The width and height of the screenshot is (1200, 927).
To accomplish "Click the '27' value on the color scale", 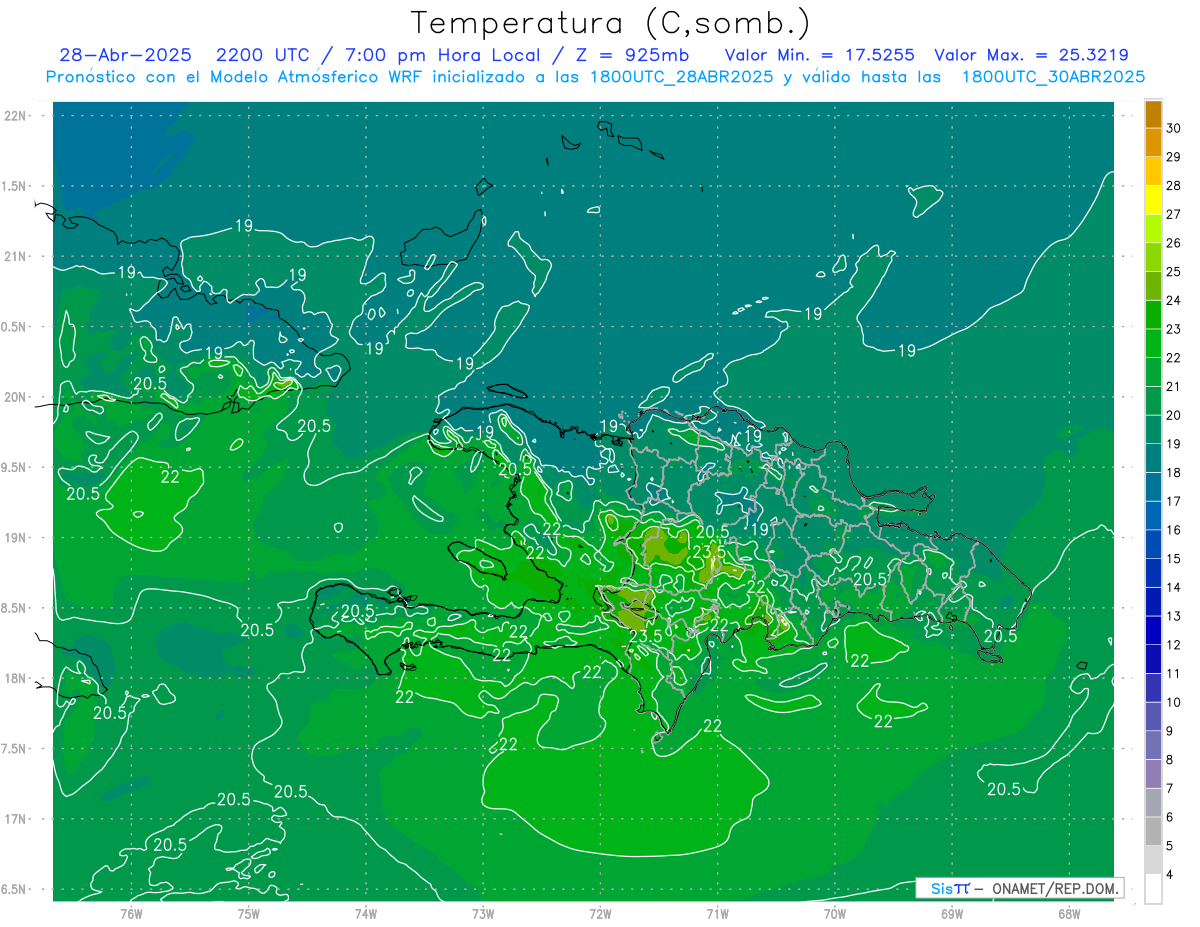I will [1175, 214].
